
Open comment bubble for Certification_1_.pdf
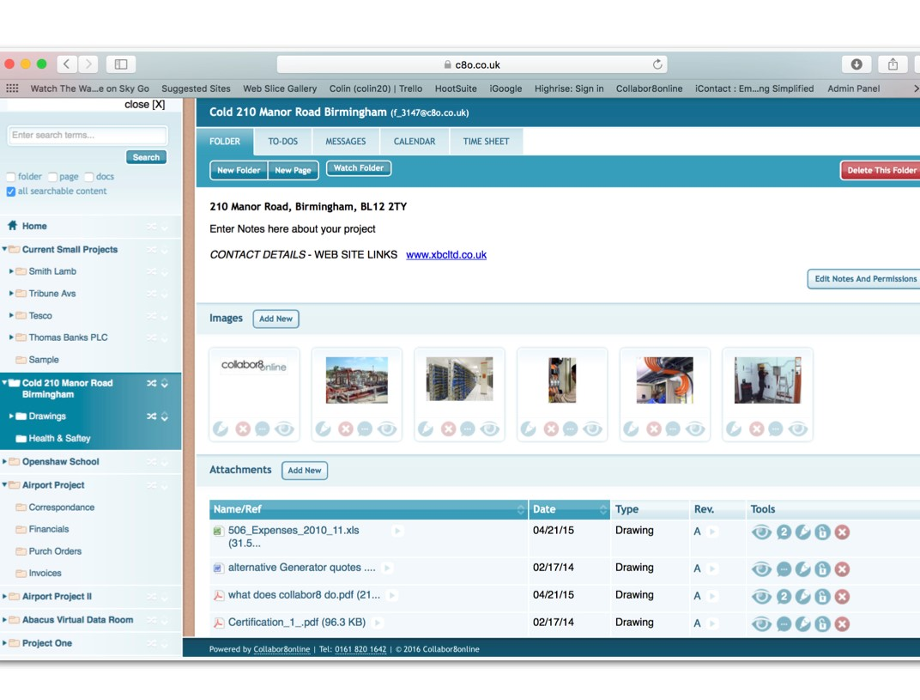(783, 624)
